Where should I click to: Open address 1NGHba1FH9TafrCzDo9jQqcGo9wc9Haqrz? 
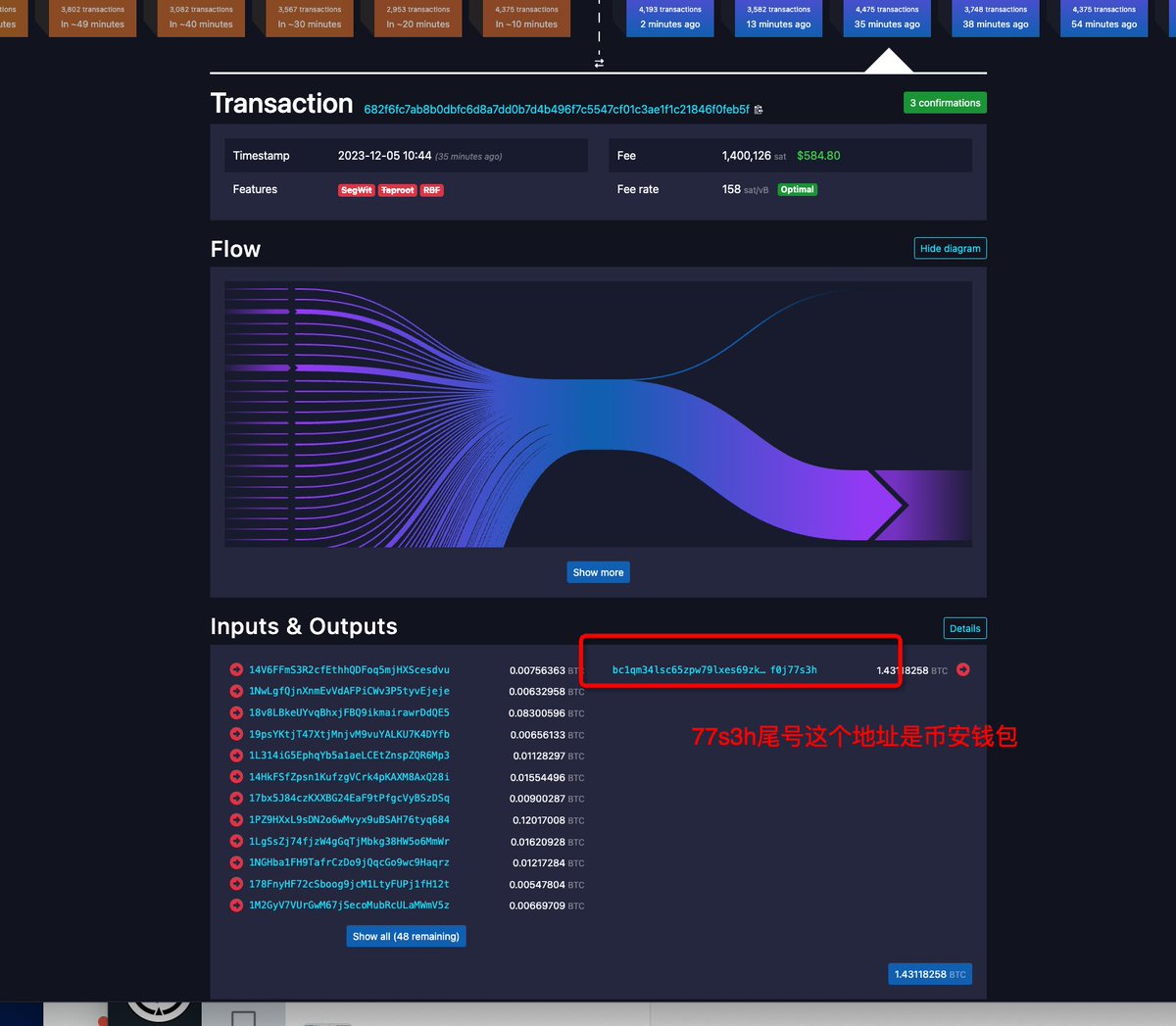coord(349,863)
